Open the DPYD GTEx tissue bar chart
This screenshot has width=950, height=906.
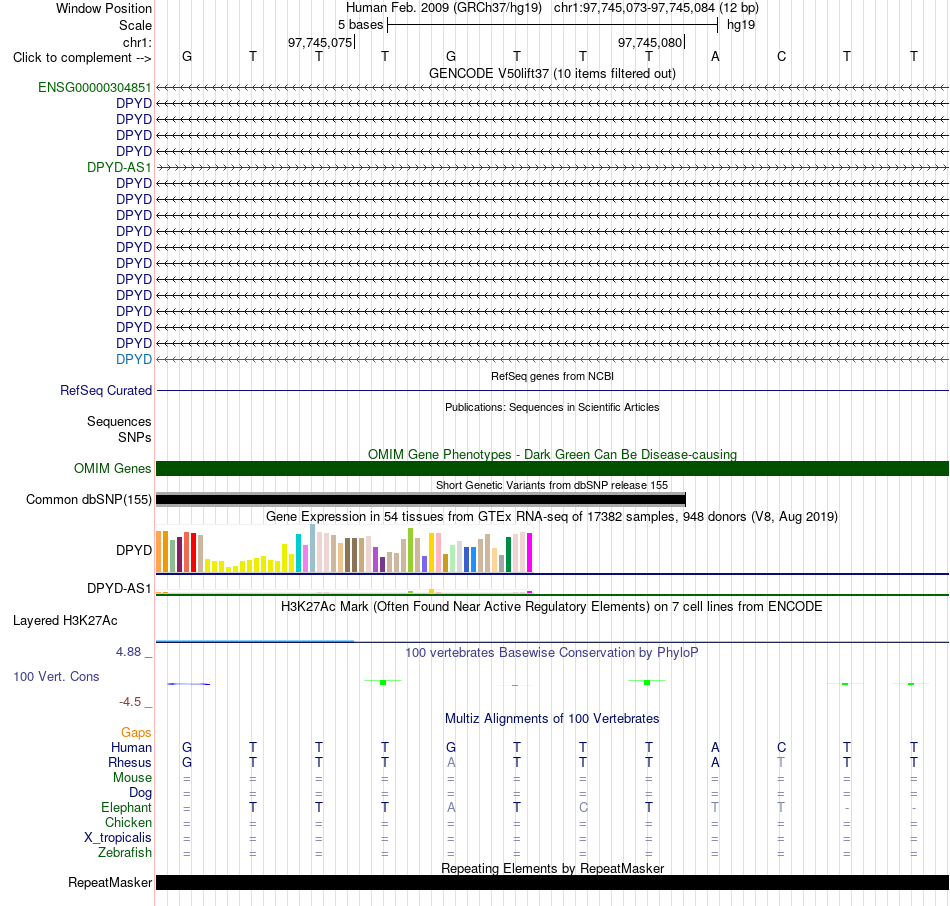[344, 548]
